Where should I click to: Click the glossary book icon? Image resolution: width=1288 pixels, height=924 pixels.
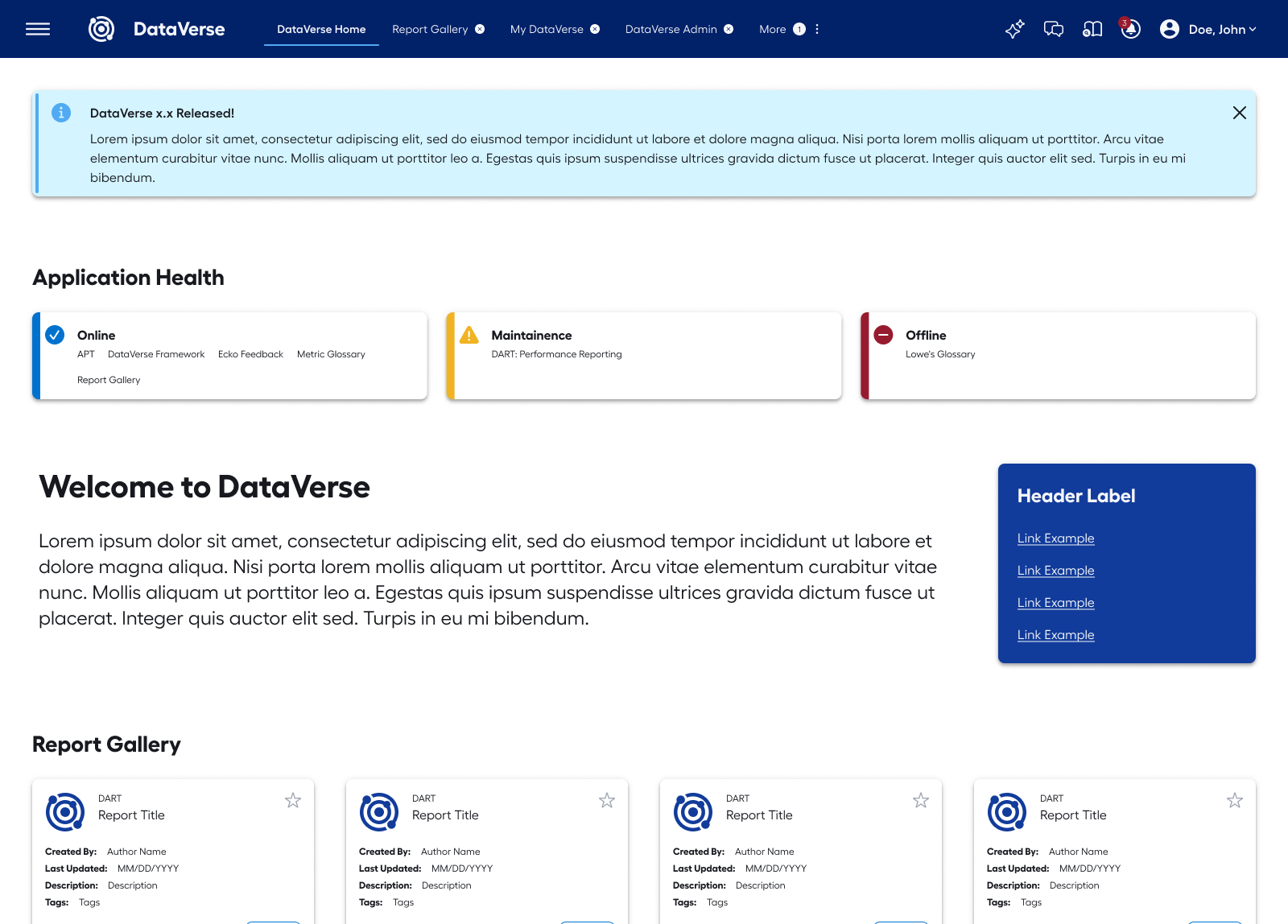click(1092, 29)
